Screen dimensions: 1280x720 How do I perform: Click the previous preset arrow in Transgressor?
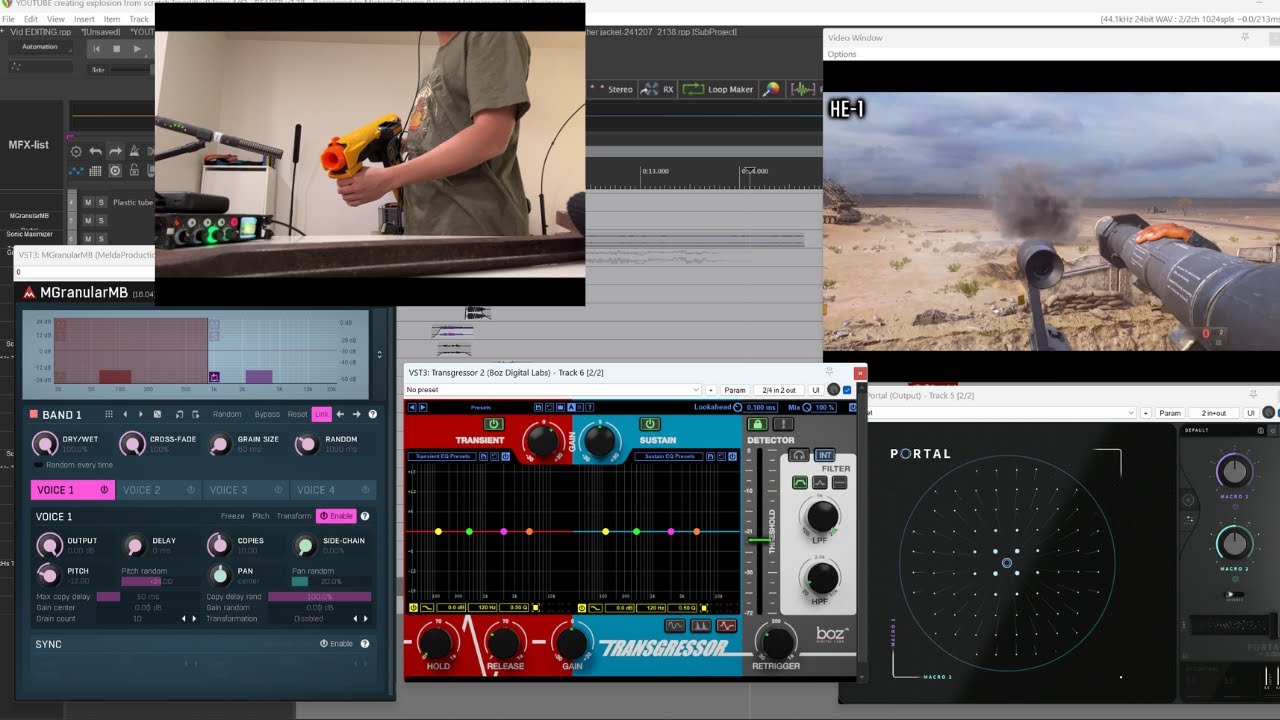tap(412, 407)
